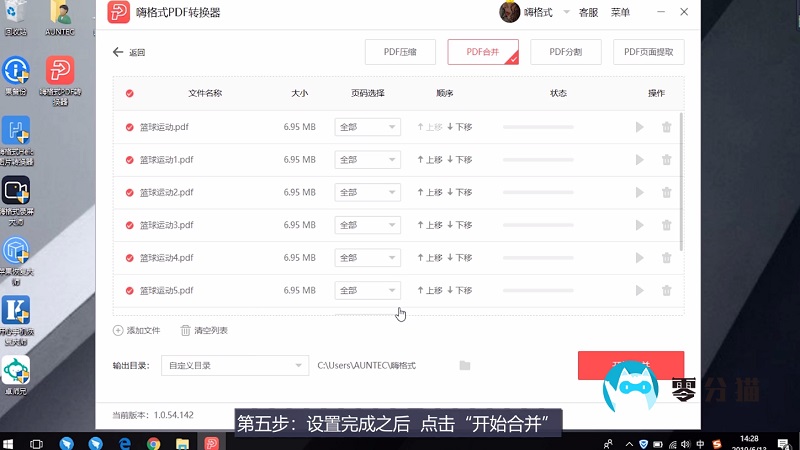Open 全部 page dropdown for 篮球运动3.pdf
Image resolution: width=800 pixels, height=450 pixels.
pos(367,225)
